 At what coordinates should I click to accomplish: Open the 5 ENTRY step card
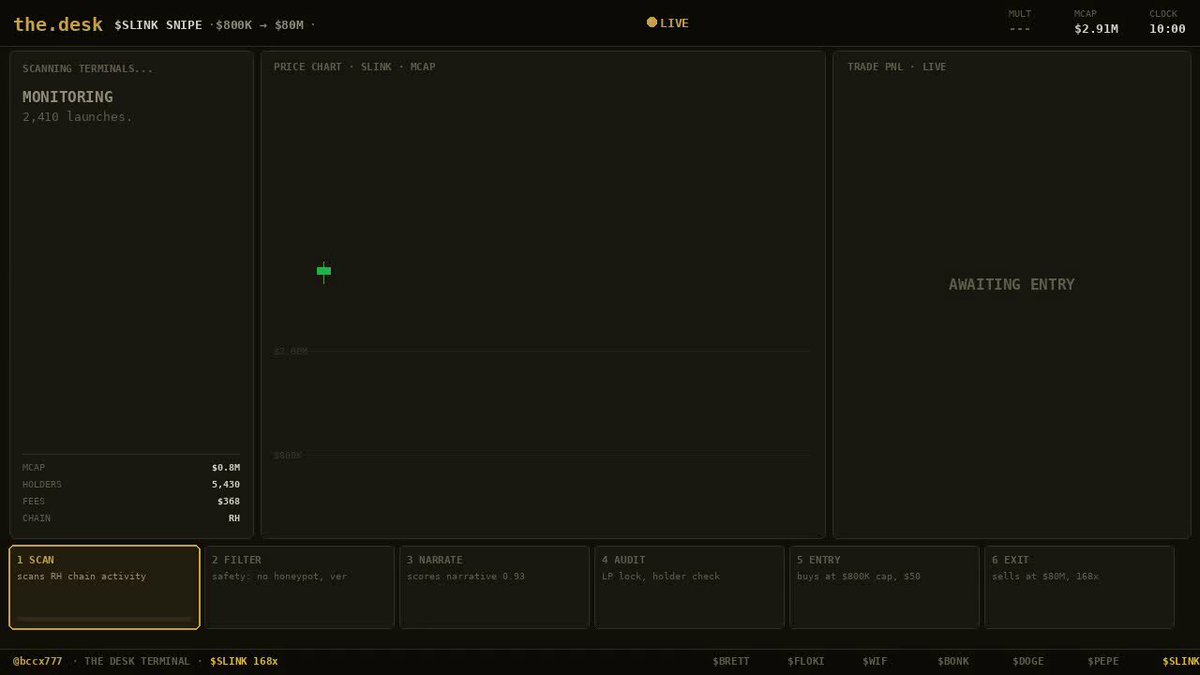[884, 587]
